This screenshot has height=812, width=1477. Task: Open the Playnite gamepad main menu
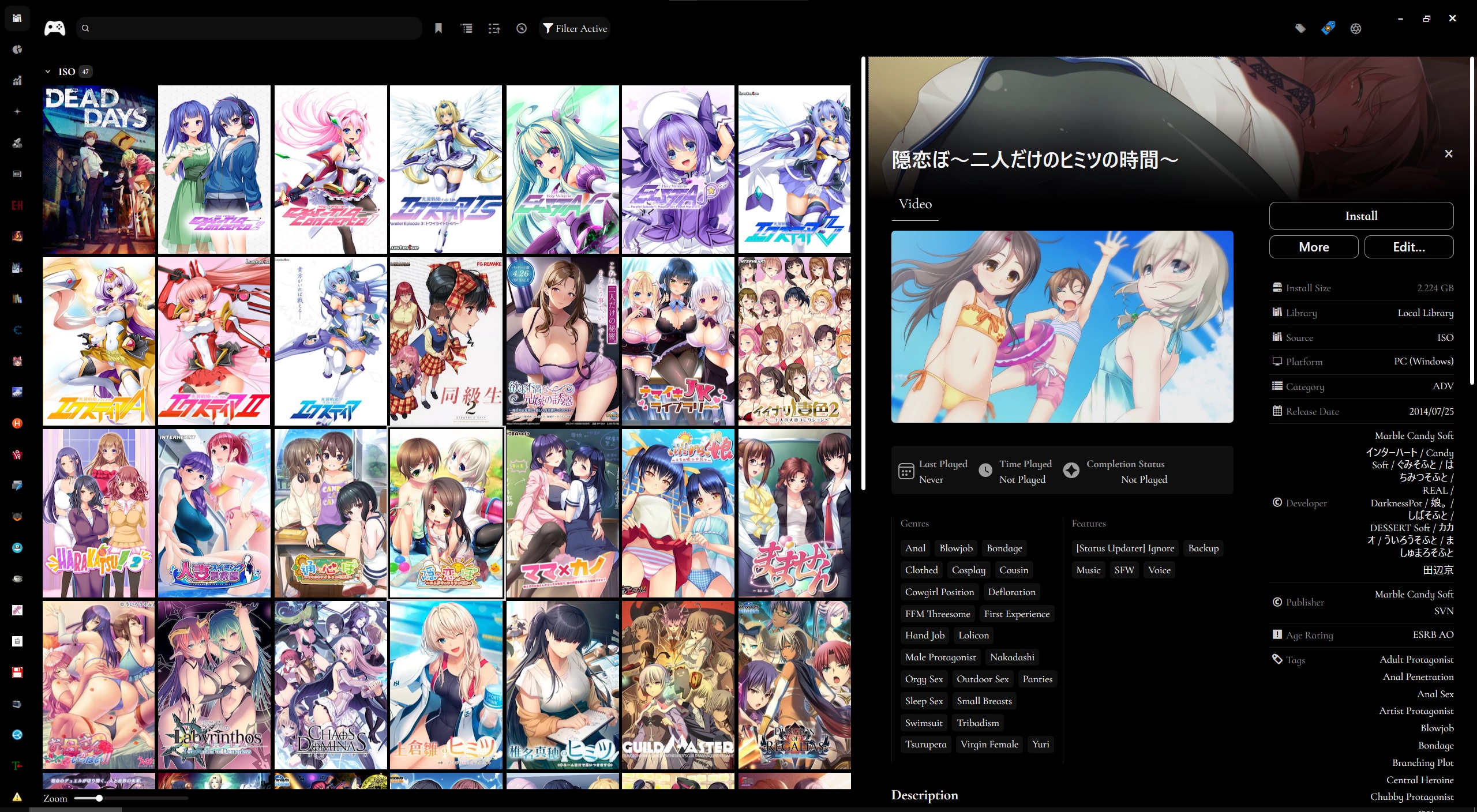(55, 28)
